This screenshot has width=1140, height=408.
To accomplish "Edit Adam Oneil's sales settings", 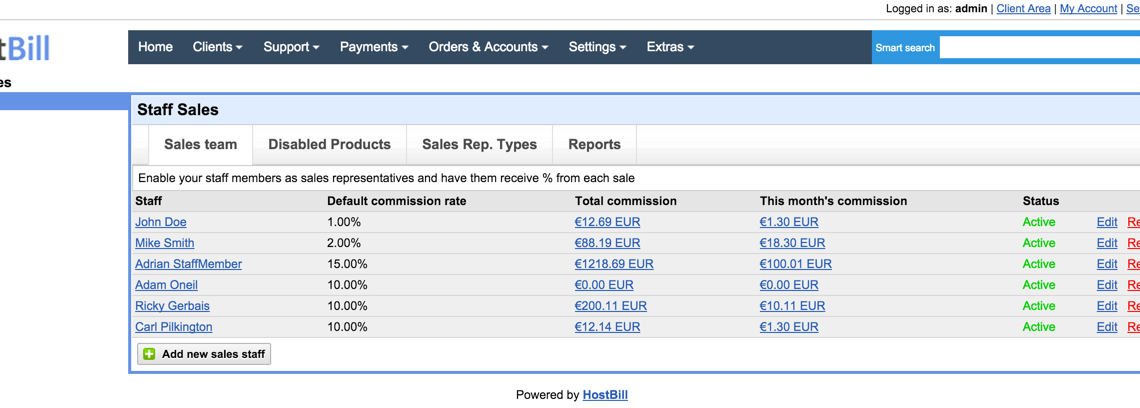I will [1107, 285].
